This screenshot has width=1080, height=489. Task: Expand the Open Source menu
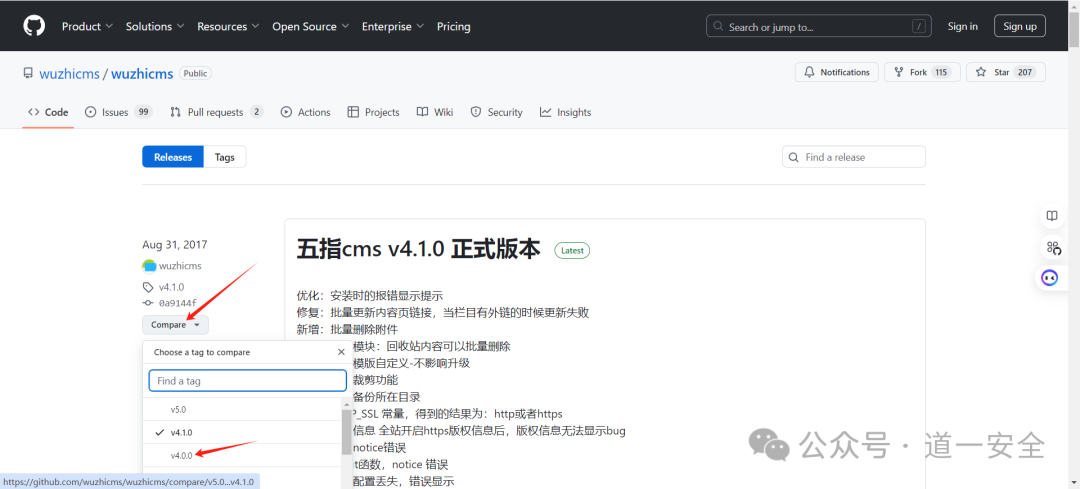pos(311,26)
